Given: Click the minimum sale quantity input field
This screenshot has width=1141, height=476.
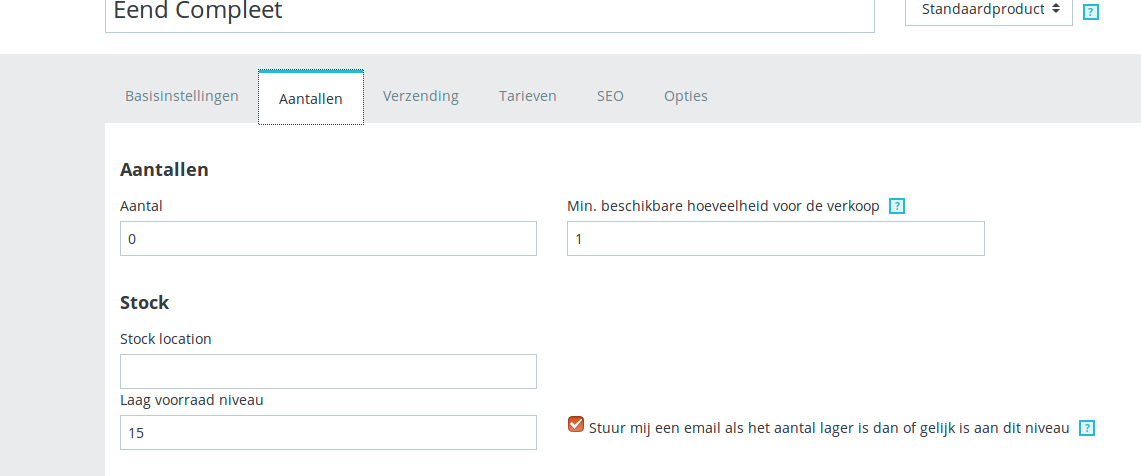Looking at the screenshot, I should coord(775,239).
